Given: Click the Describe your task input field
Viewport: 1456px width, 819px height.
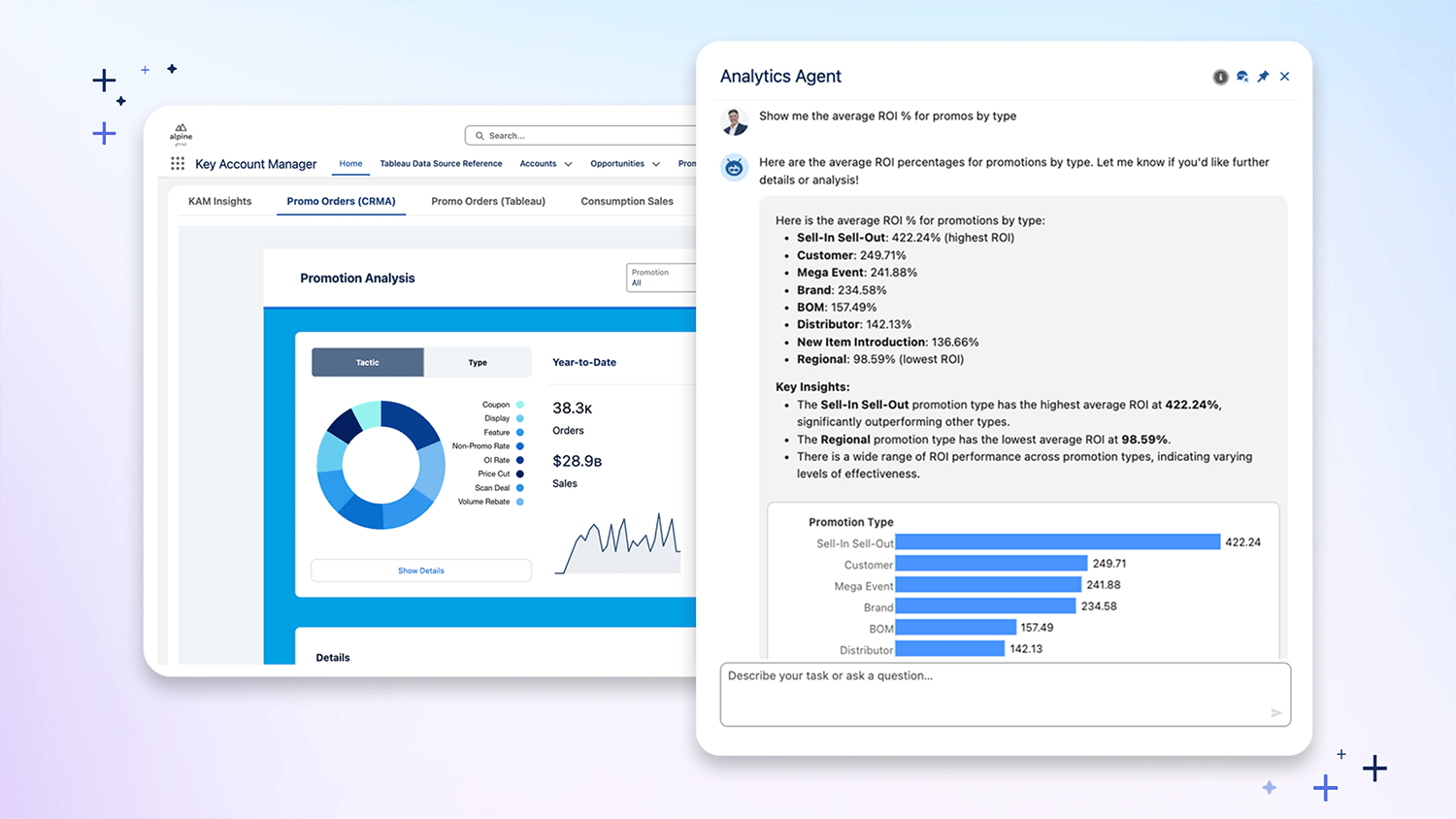Looking at the screenshot, I should pyautogui.click(x=1006, y=694).
